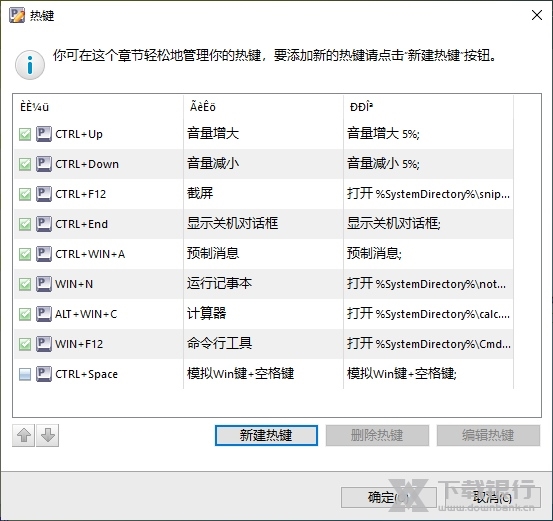
Task: Click action cell 音量增大 5%;
Action: 383,134
